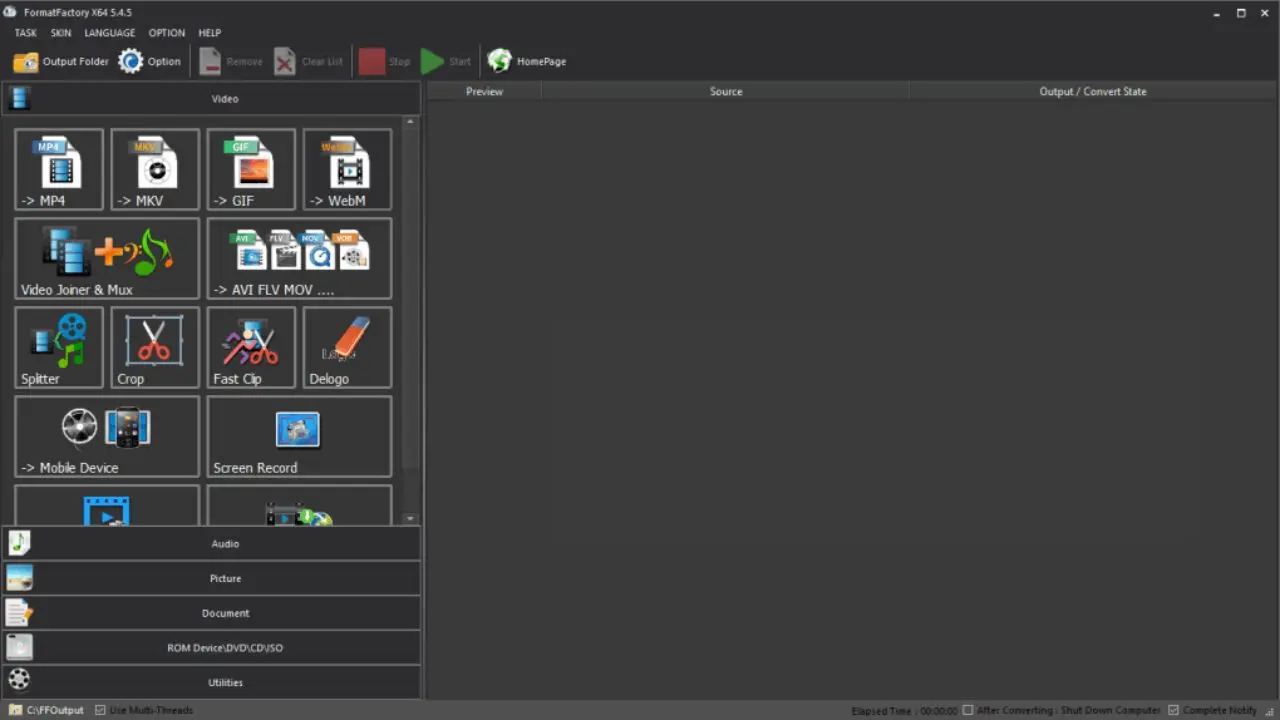This screenshot has height=720, width=1280.
Task: Open the -> WebM conversion tool
Action: tap(347, 169)
